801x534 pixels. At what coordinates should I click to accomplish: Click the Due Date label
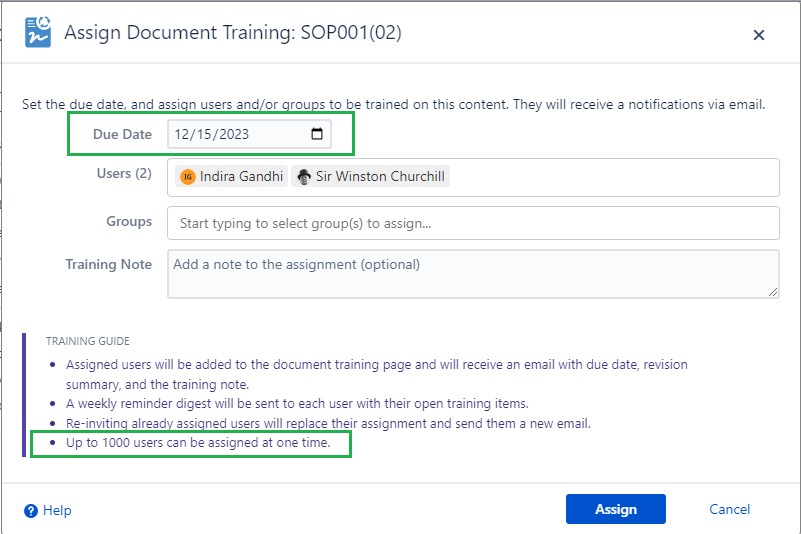tap(122, 134)
